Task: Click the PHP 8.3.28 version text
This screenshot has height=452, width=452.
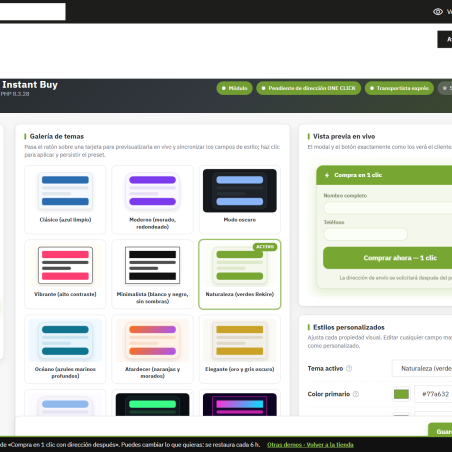Action: click(x=15, y=94)
